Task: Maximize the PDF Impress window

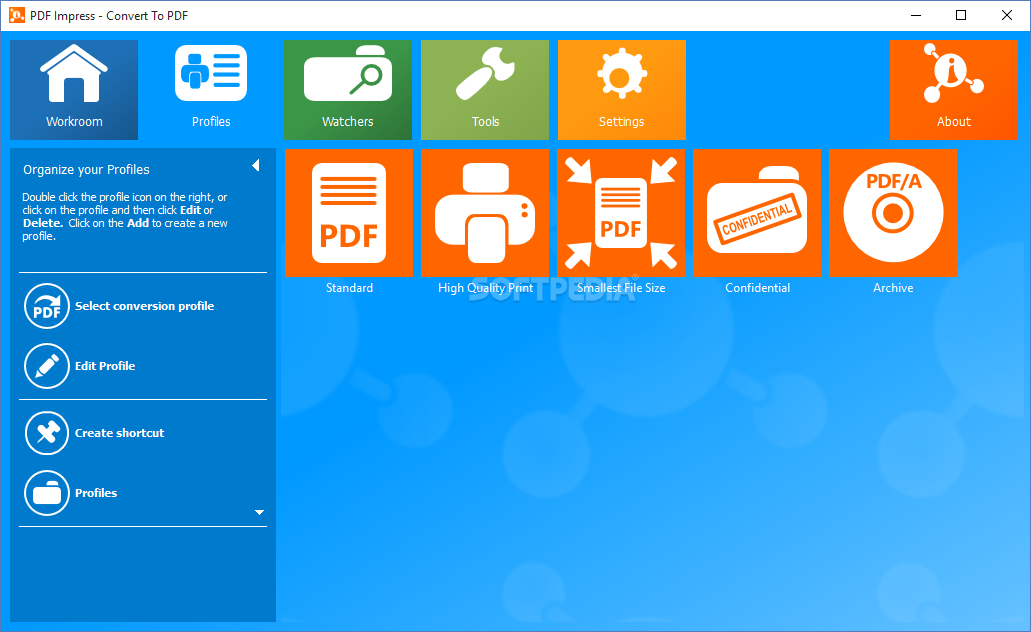Action: [961, 15]
